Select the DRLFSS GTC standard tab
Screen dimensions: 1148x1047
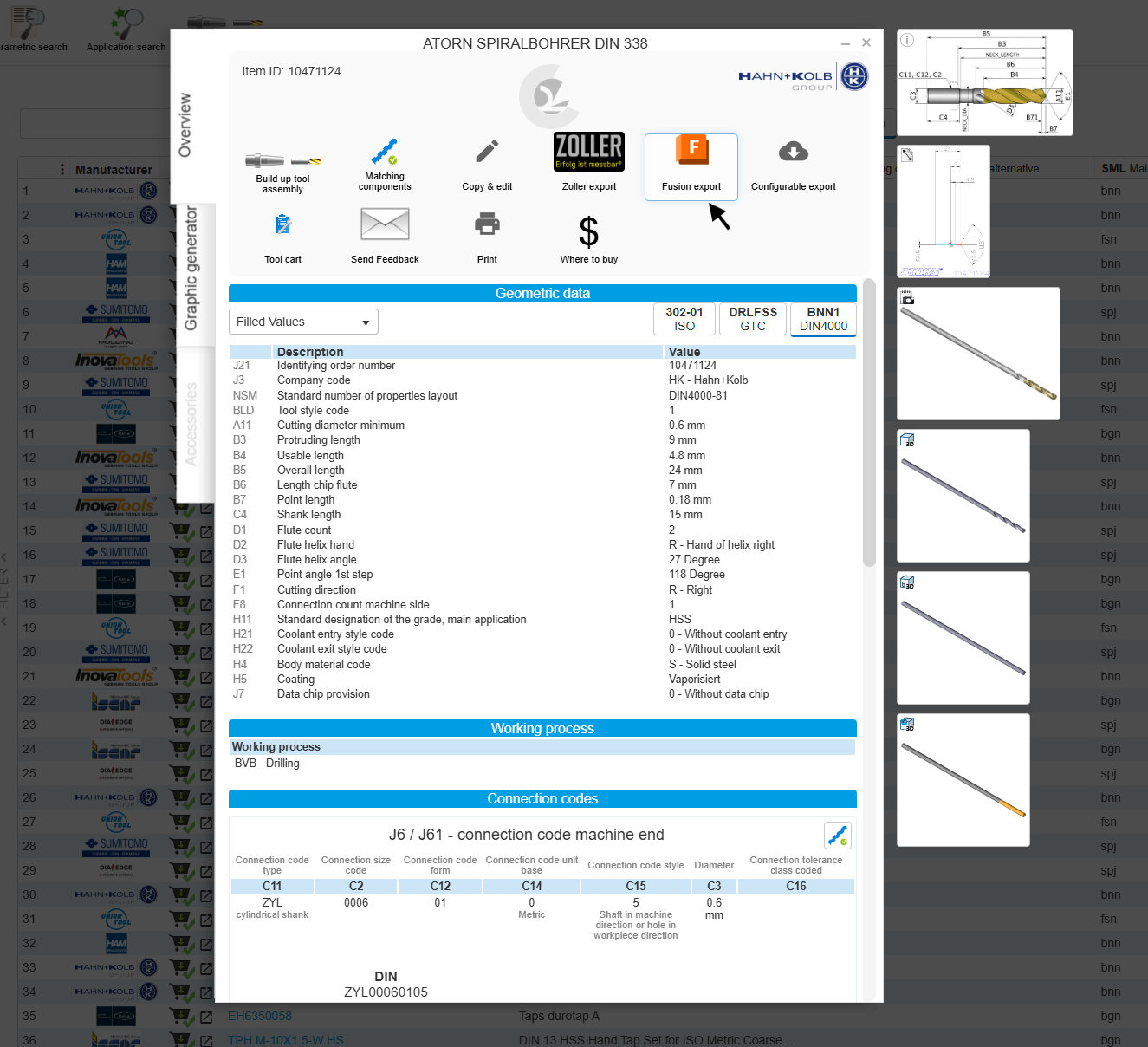click(x=753, y=319)
